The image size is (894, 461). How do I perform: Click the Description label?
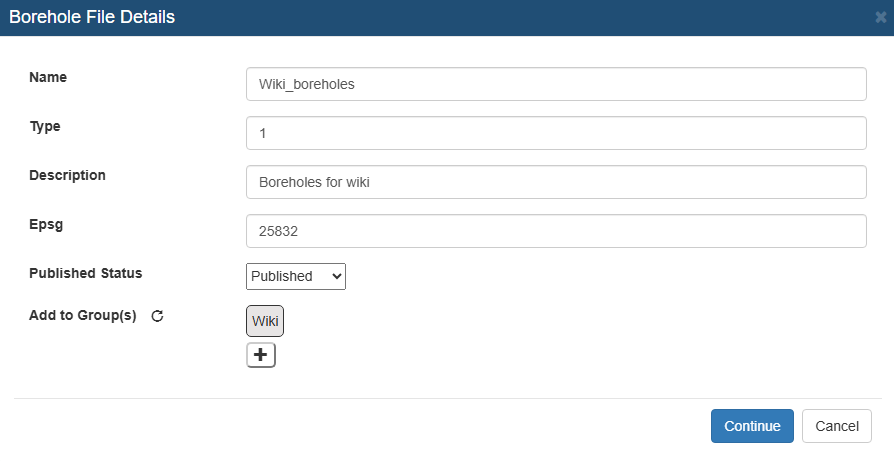pyautogui.click(x=67, y=176)
